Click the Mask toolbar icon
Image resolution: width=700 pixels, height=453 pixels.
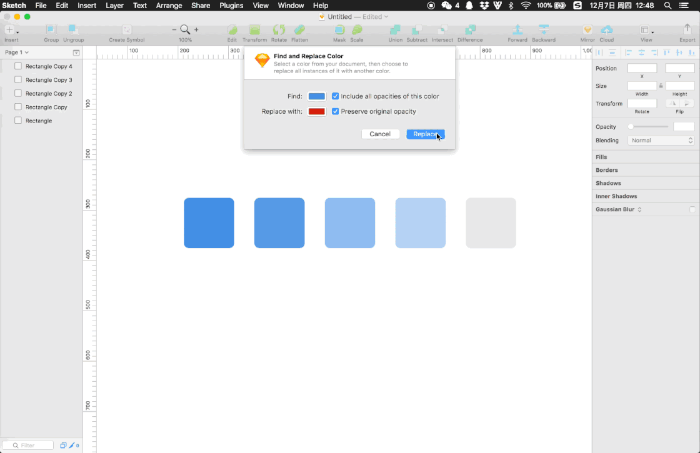(x=339, y=30)
